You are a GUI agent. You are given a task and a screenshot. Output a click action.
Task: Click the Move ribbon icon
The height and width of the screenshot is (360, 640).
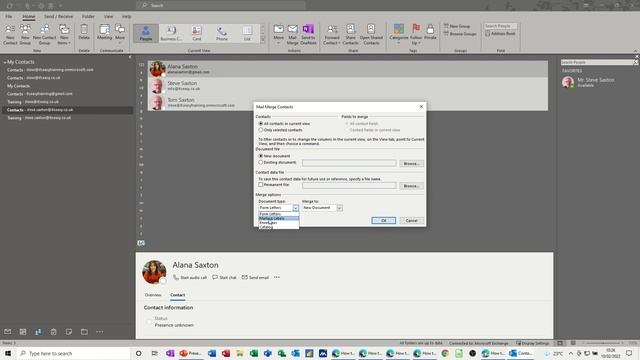(279, 34)
